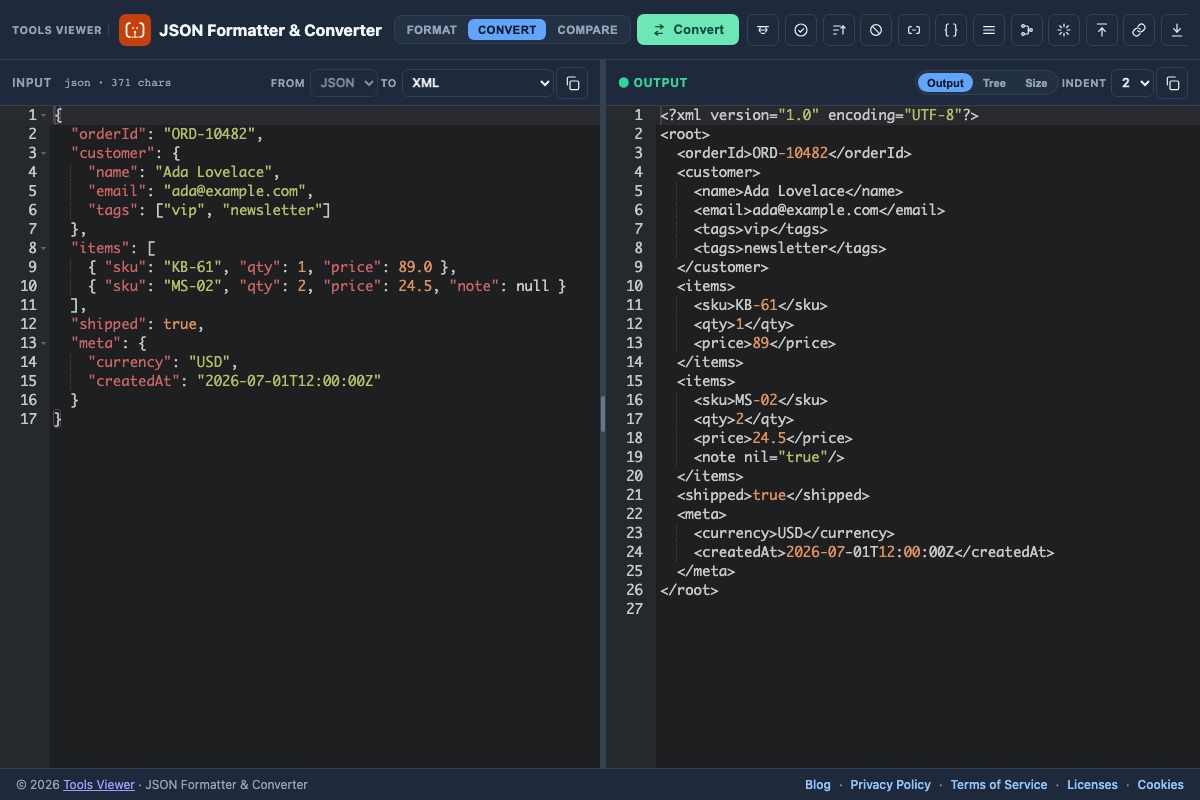
Task: Click "USD" currency value in the input editor
Action: pyautogui.click(x=209, y=362)
